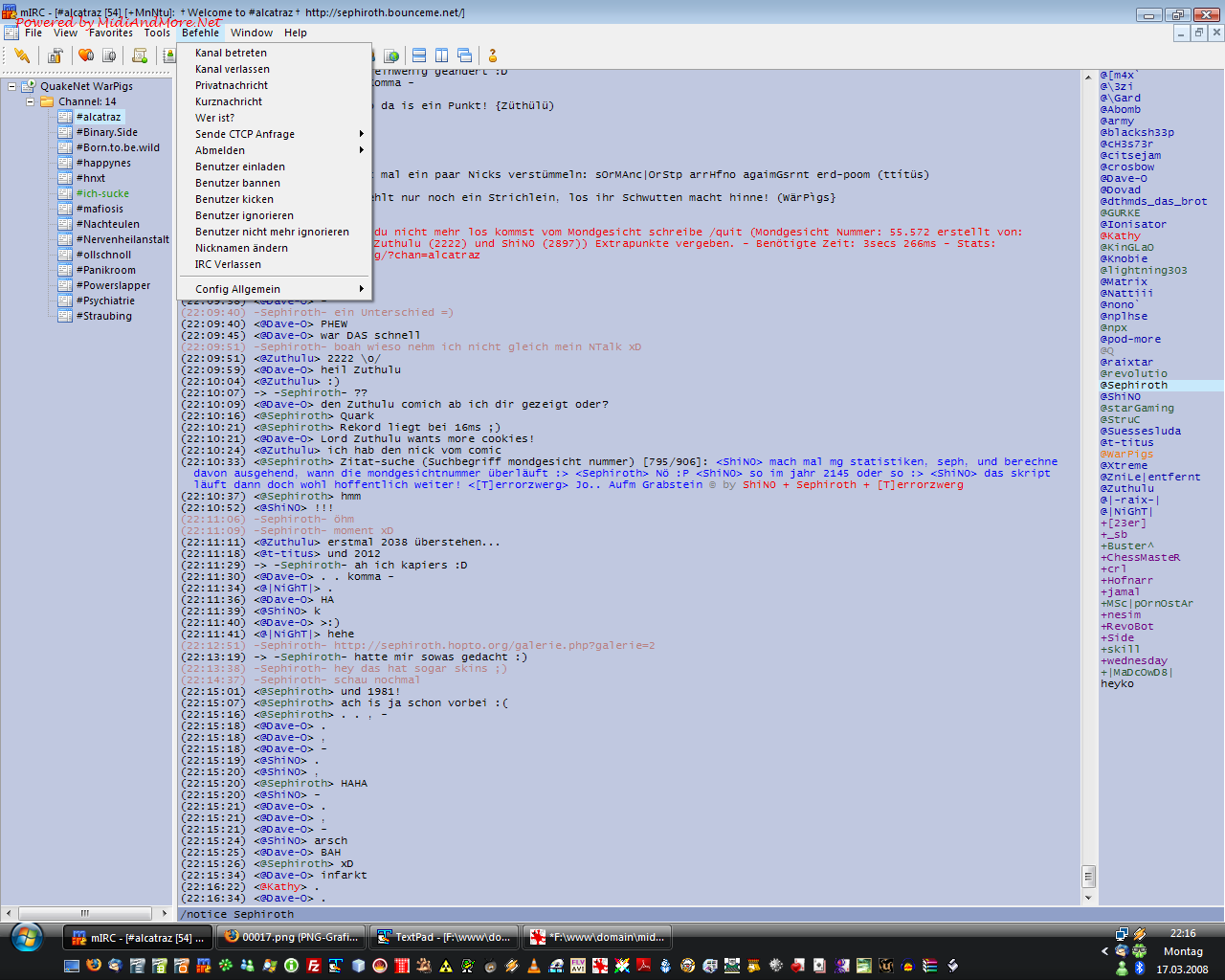Click the Tile Vertical windows icon
1225x980 pixels.
coord(442,56)
